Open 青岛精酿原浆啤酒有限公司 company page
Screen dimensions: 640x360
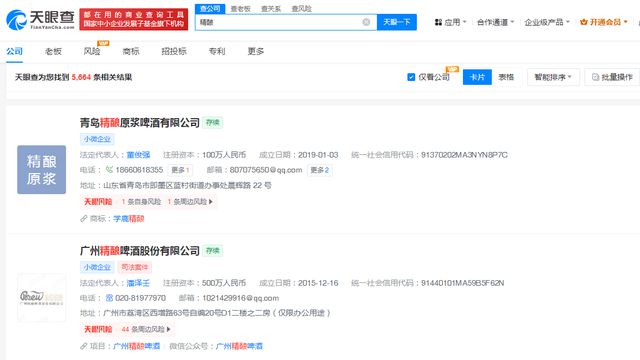pyautogui.click(x=140, y=123)
